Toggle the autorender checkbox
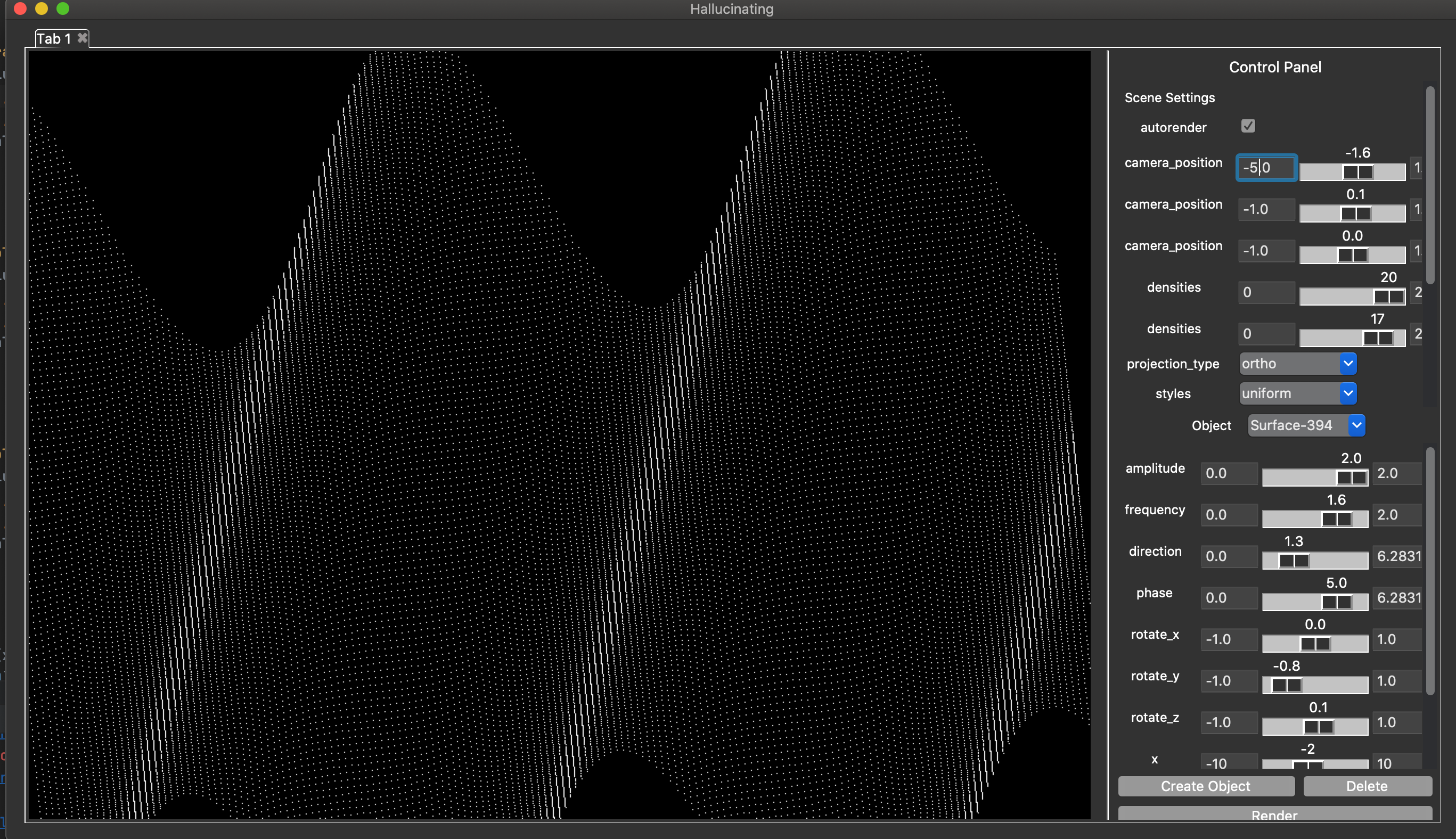Screen dimensions: 1456x839 (1248, 126)
